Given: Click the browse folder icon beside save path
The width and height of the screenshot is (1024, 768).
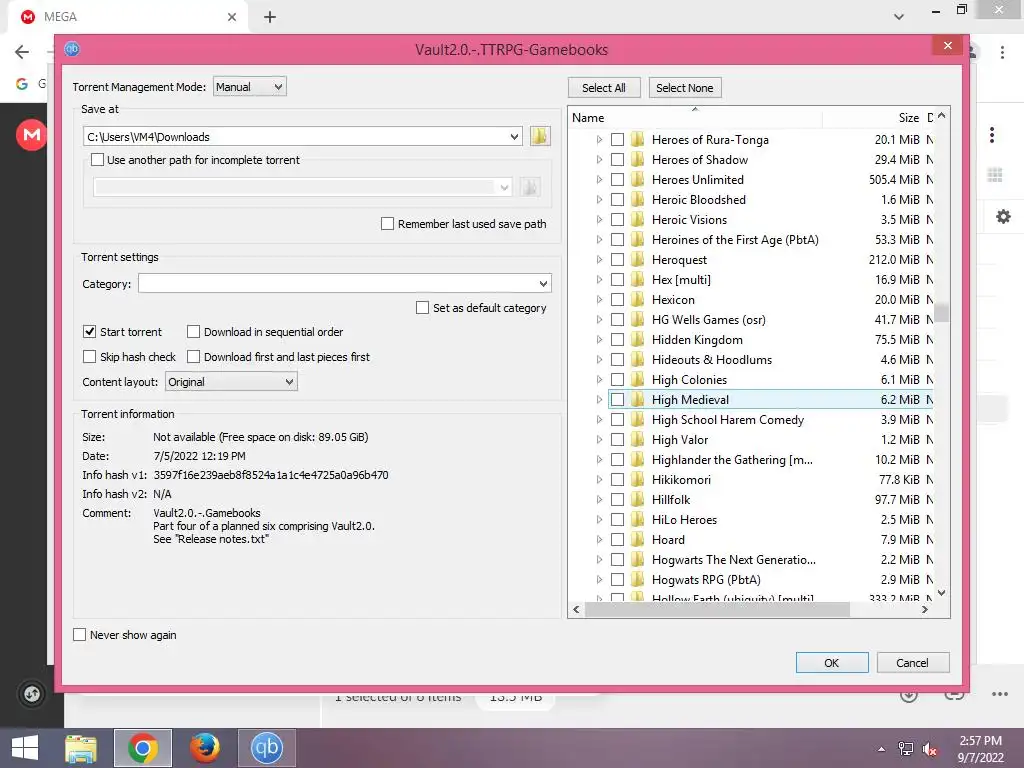Looking at the screenshot, I should tap(539, 136).
